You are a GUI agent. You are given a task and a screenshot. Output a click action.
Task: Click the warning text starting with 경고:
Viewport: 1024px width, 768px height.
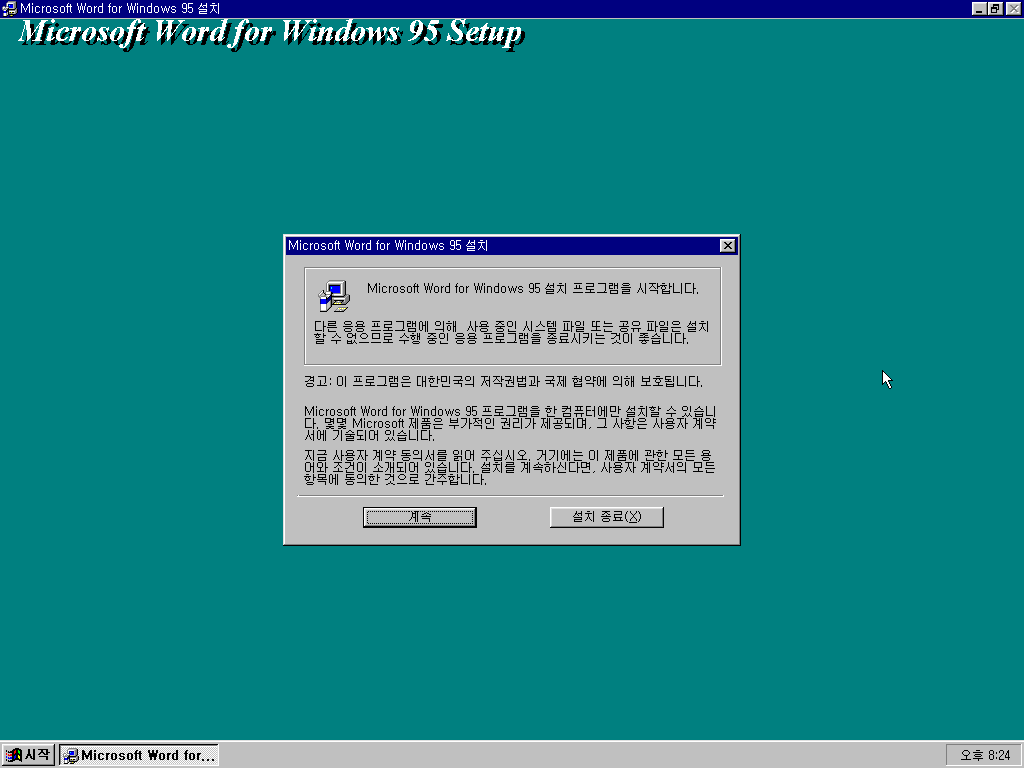[x=504, y=381]
